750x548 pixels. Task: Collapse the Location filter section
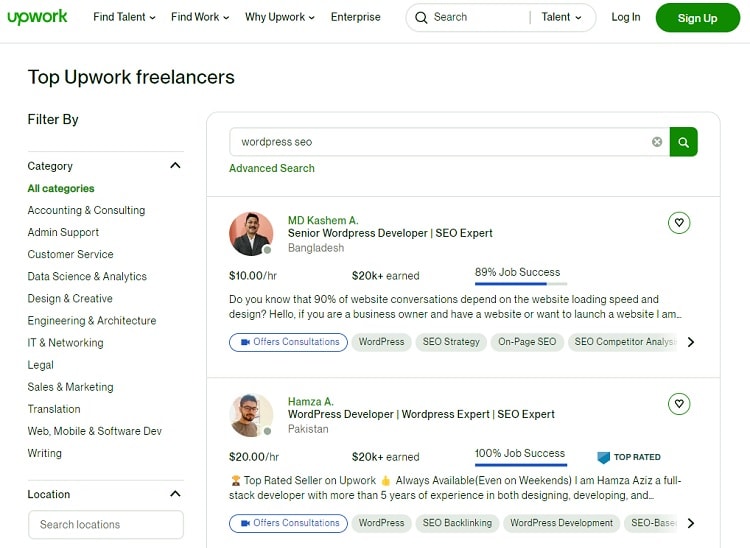click(175, 493)
